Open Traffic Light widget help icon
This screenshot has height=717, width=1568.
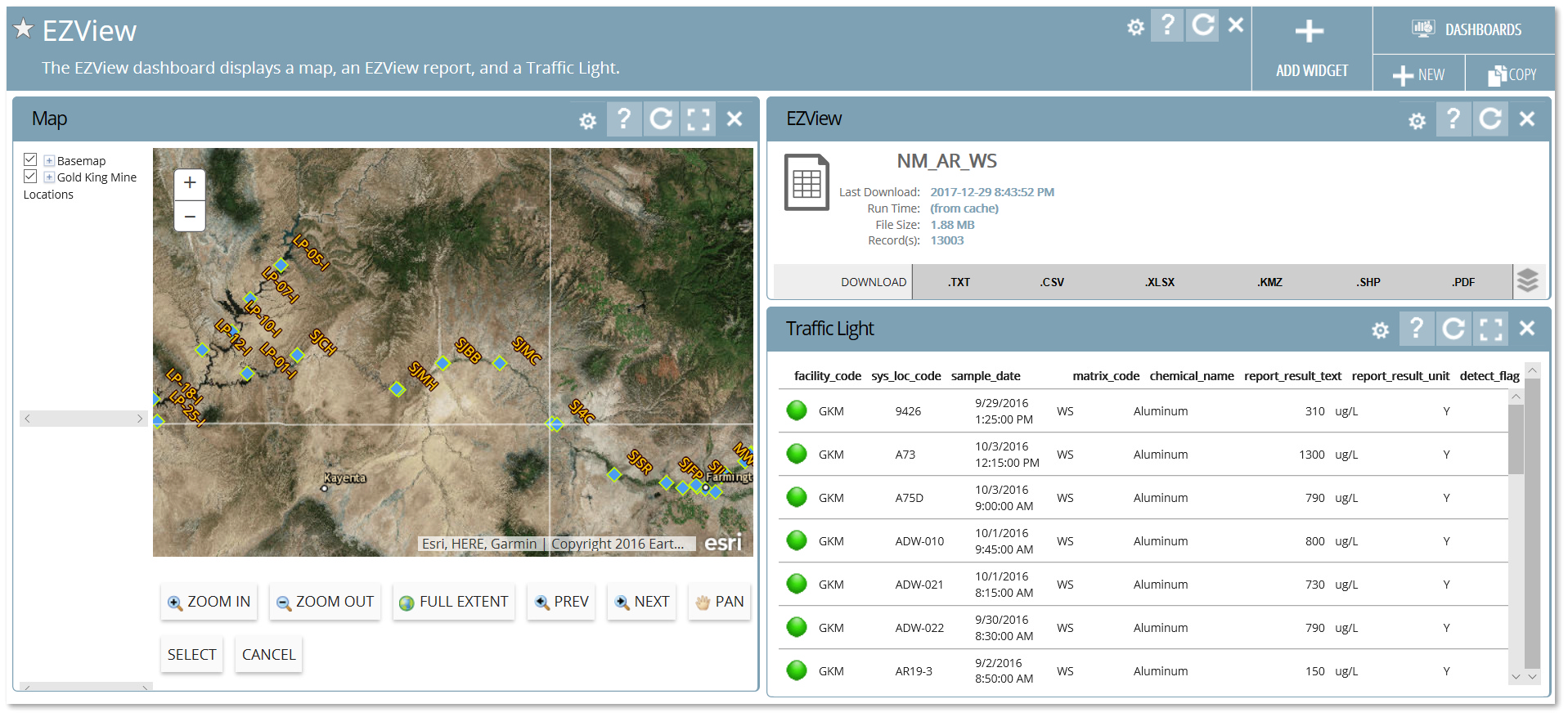1416,328
